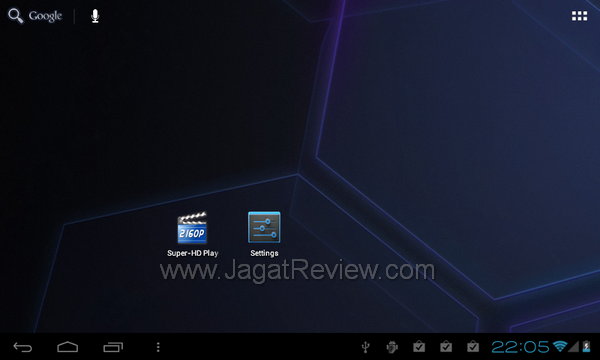Tap the Back navigation button
The image size is (600, 360).
pos(23,347)
